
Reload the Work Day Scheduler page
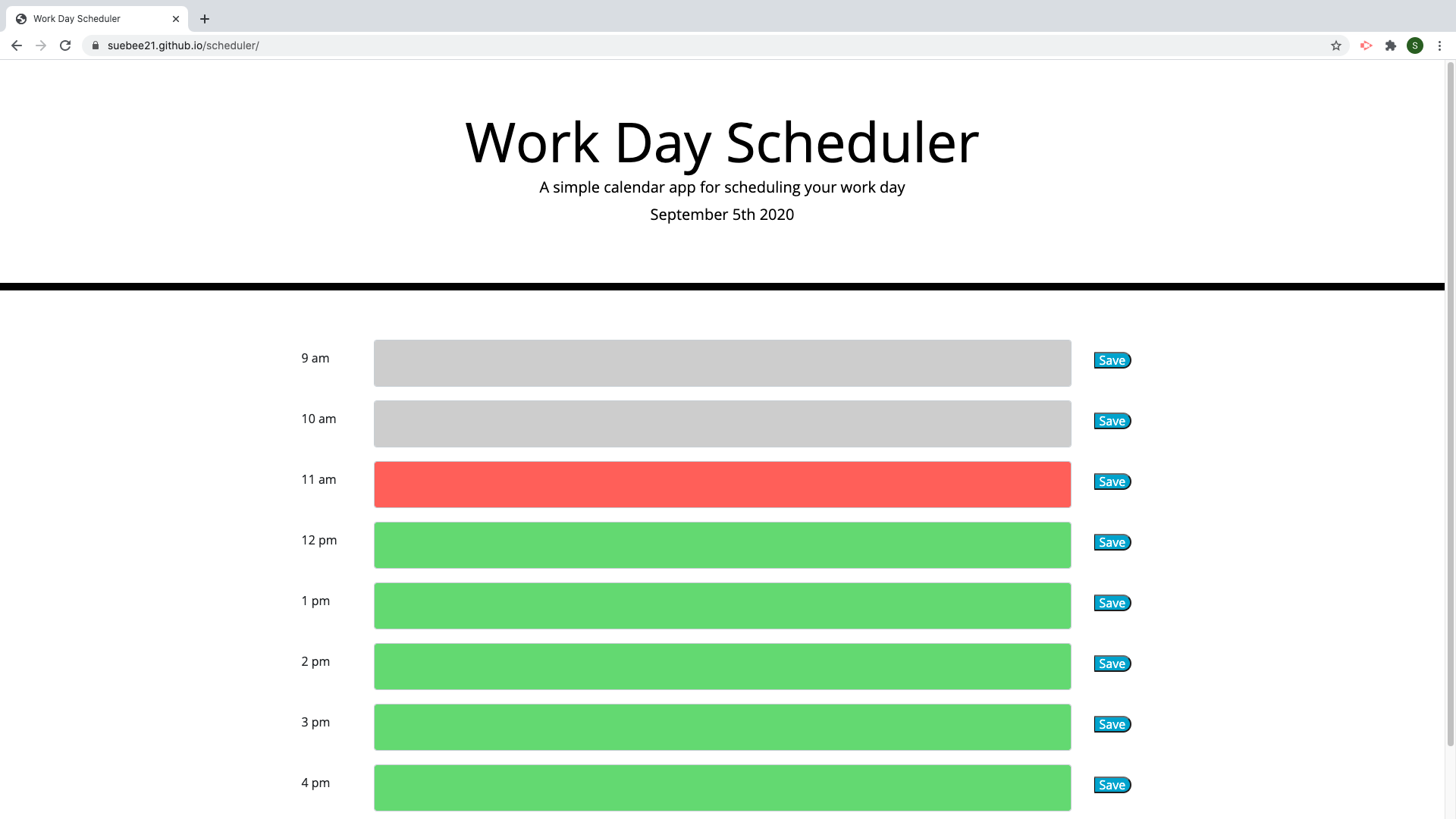[x=65, y=45]
